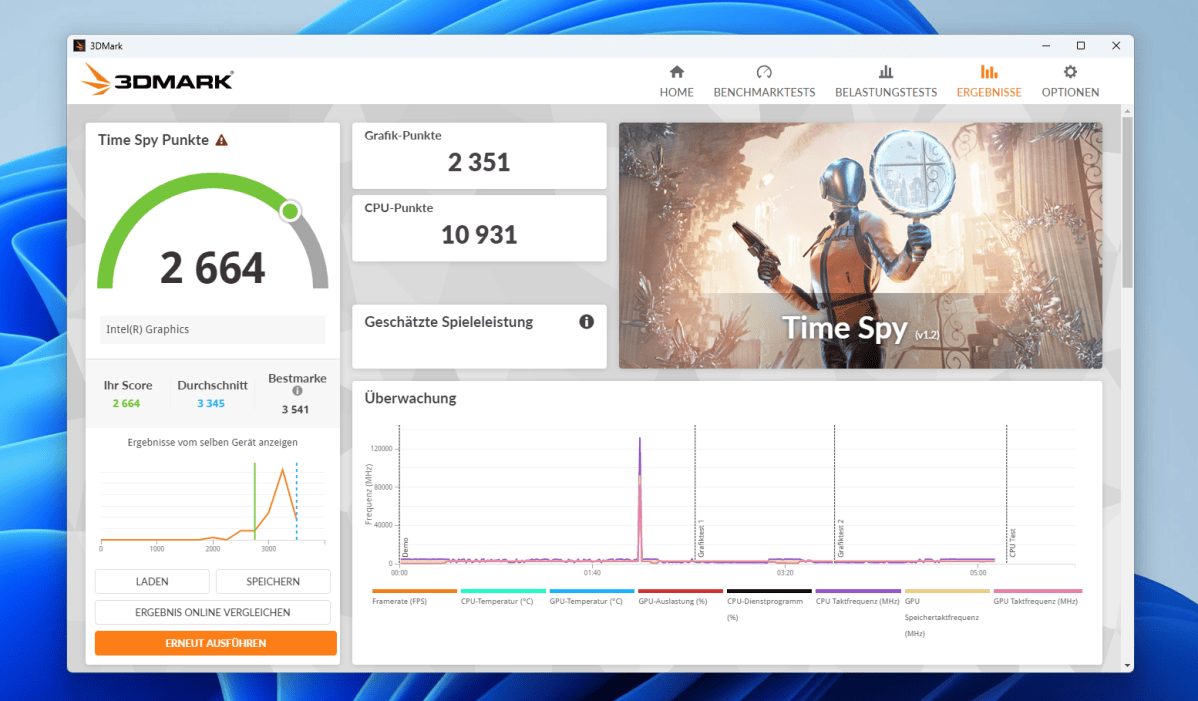
Task: Click the Ihr Score value 2 664
Action: [x=126, y=403]
